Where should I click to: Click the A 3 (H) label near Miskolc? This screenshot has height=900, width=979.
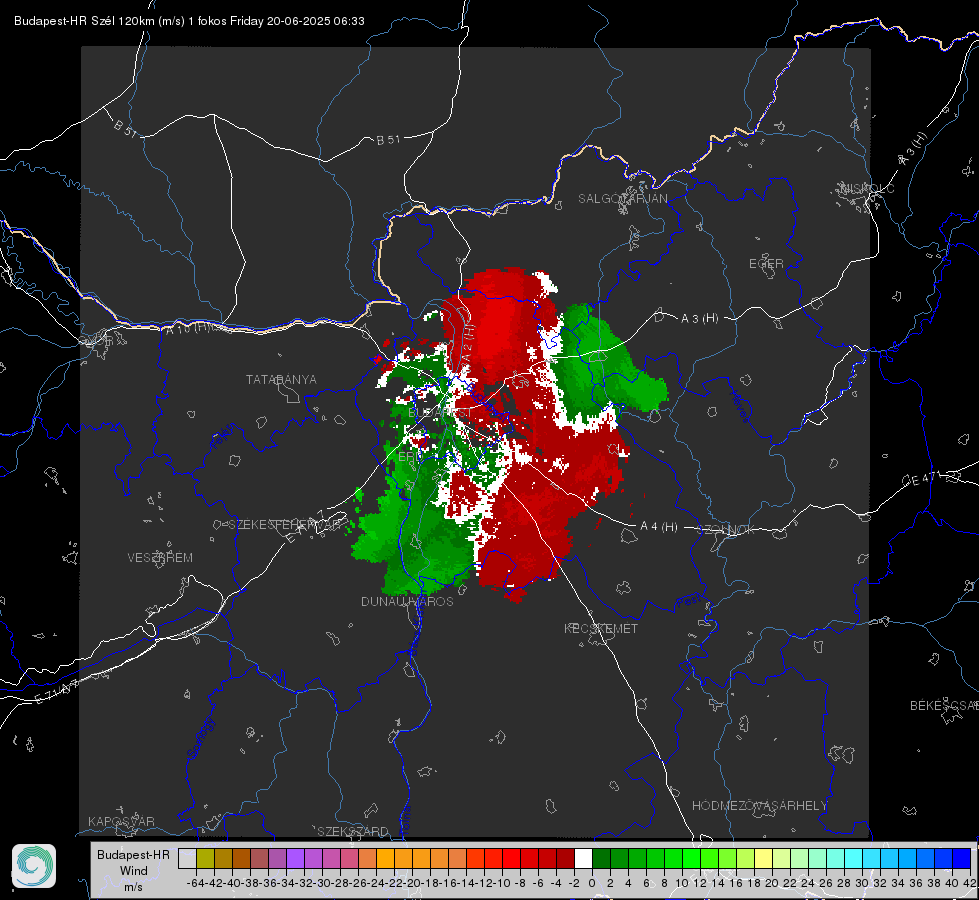click(x=913, y=149)
